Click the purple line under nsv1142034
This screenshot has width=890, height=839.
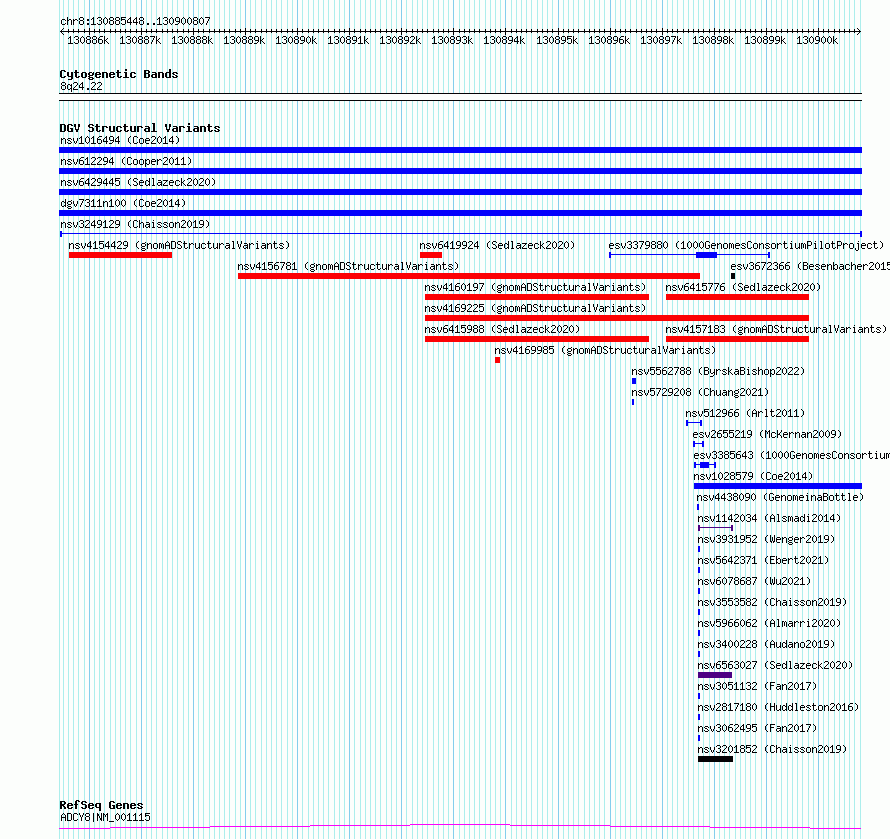click(715, 528)
